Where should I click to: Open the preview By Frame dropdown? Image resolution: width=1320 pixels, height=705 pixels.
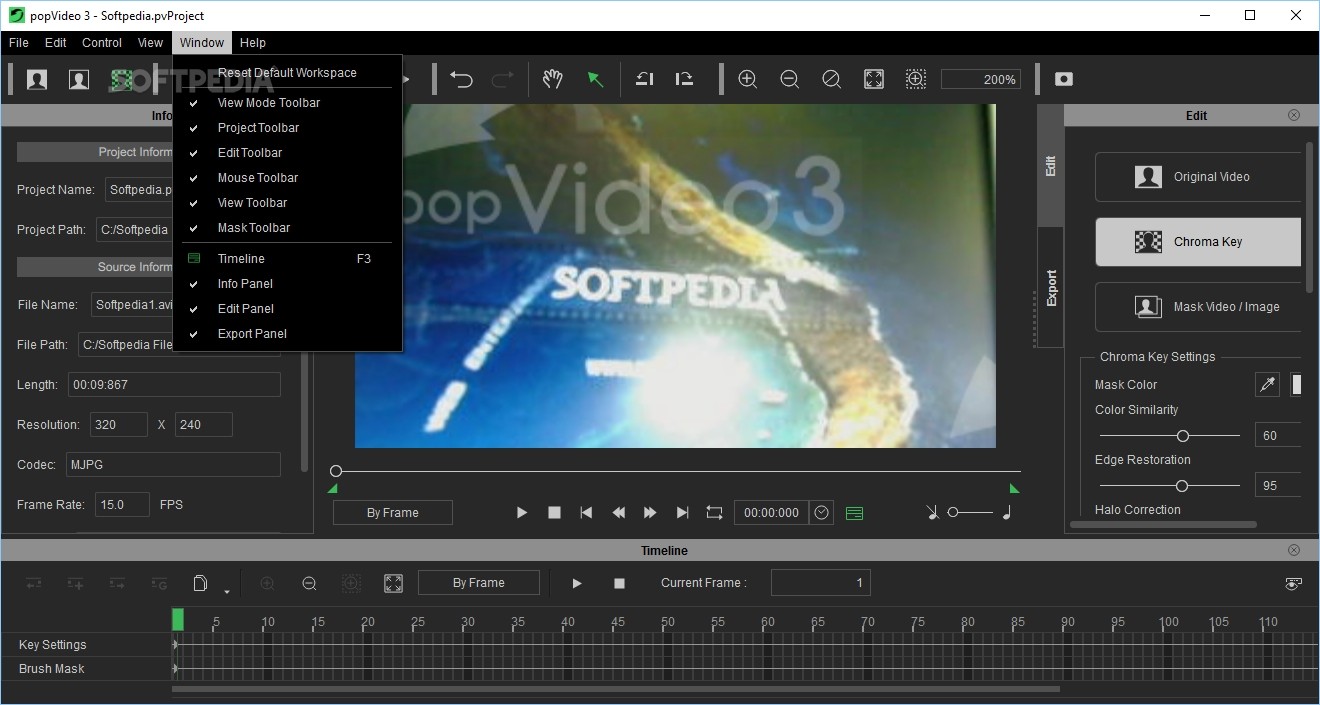point(393,513)
